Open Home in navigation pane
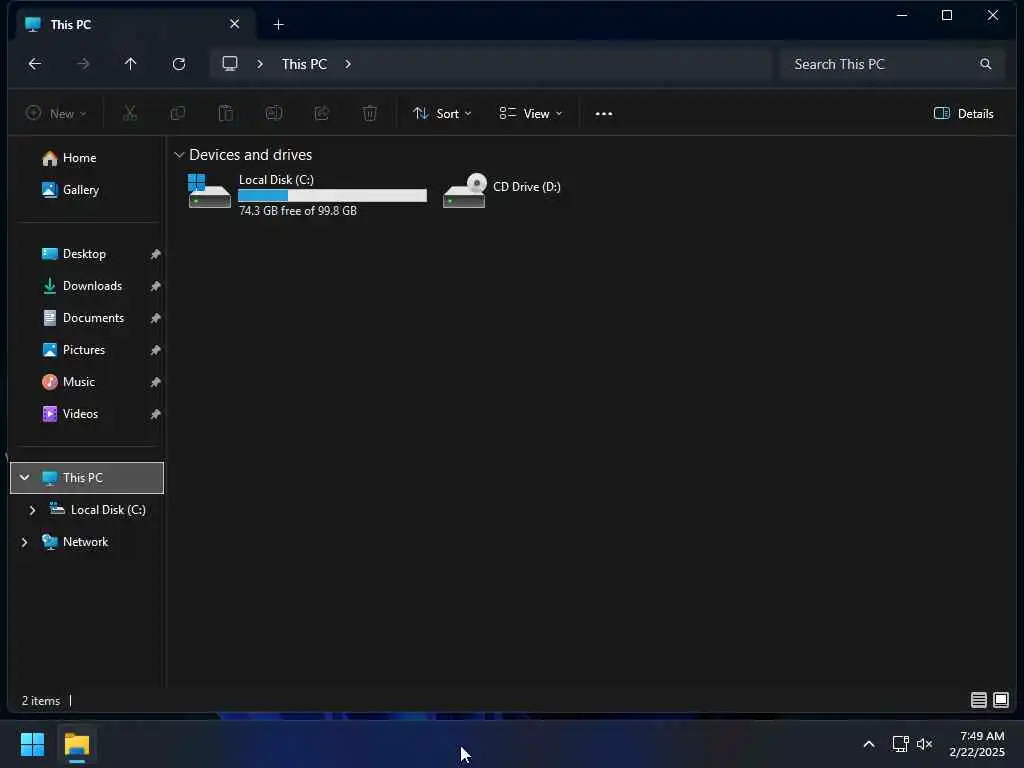The width and height of the screenshot is (1024, 768). pyautogui.click(x=69, y=158)
